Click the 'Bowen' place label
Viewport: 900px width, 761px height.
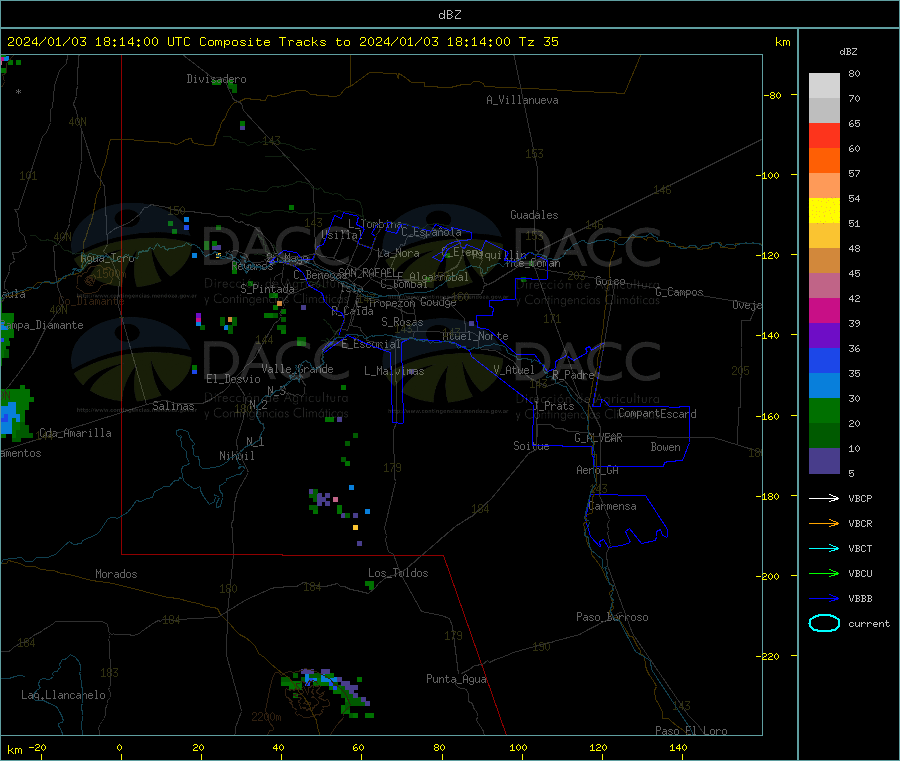[666, 447]
